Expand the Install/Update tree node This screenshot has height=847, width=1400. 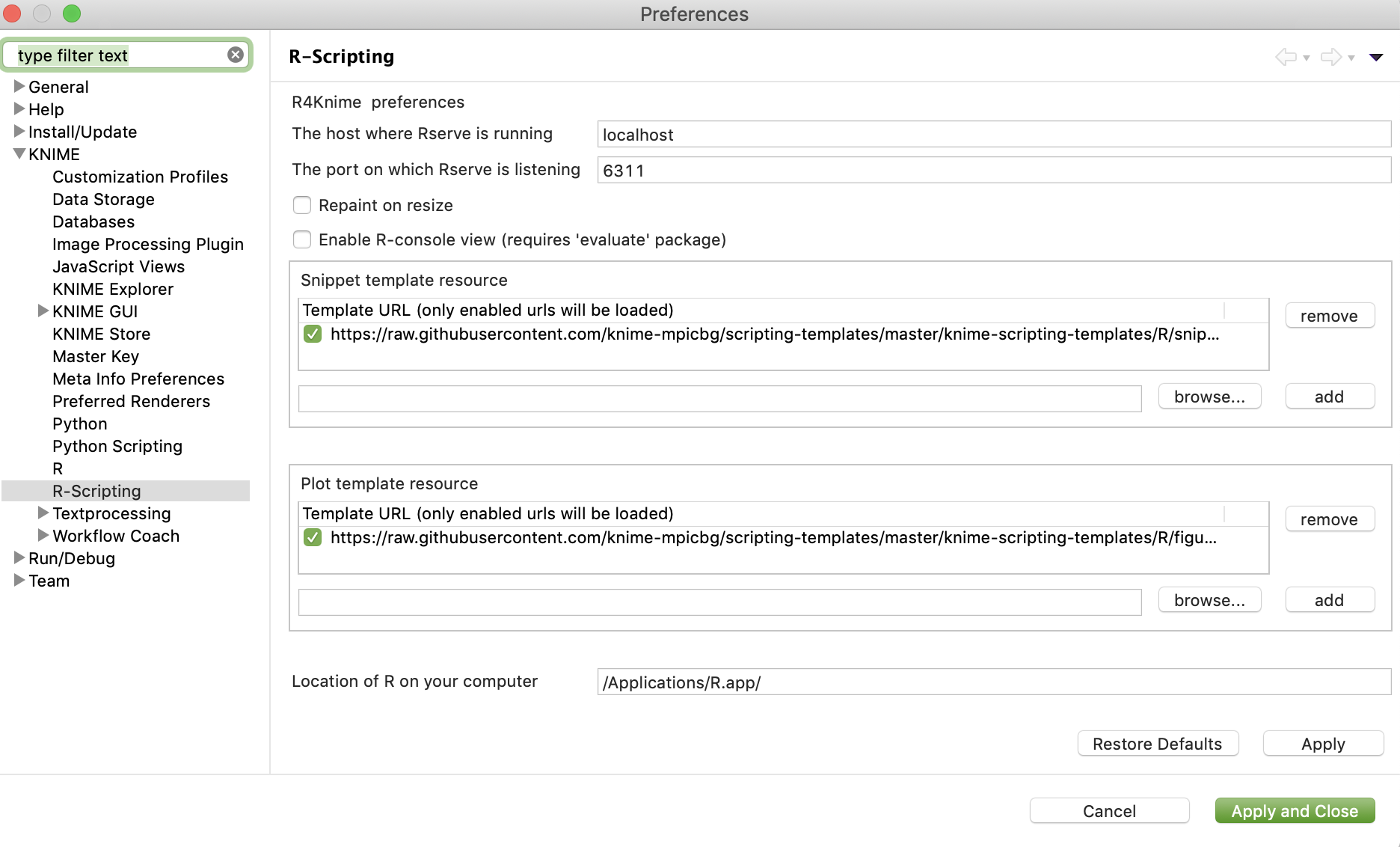coord(19,131)
